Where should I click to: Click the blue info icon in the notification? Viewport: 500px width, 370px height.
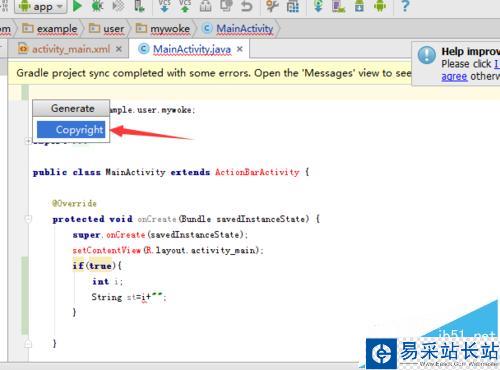click(427, 55)
